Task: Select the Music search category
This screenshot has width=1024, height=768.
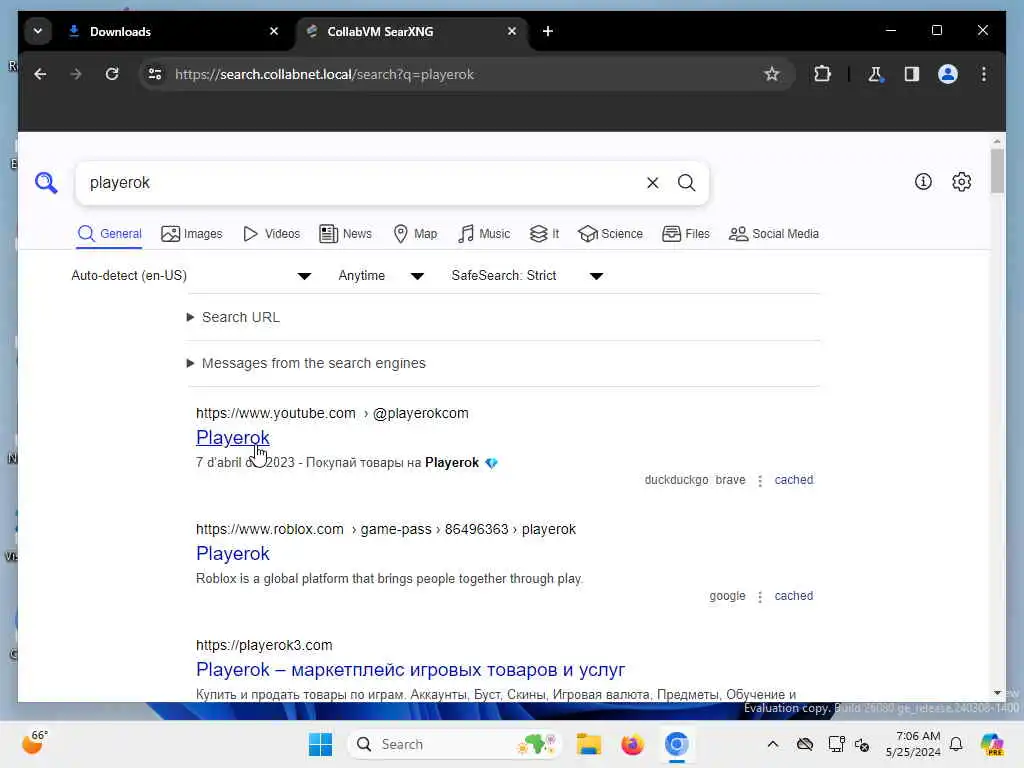Action: (484, 234)
